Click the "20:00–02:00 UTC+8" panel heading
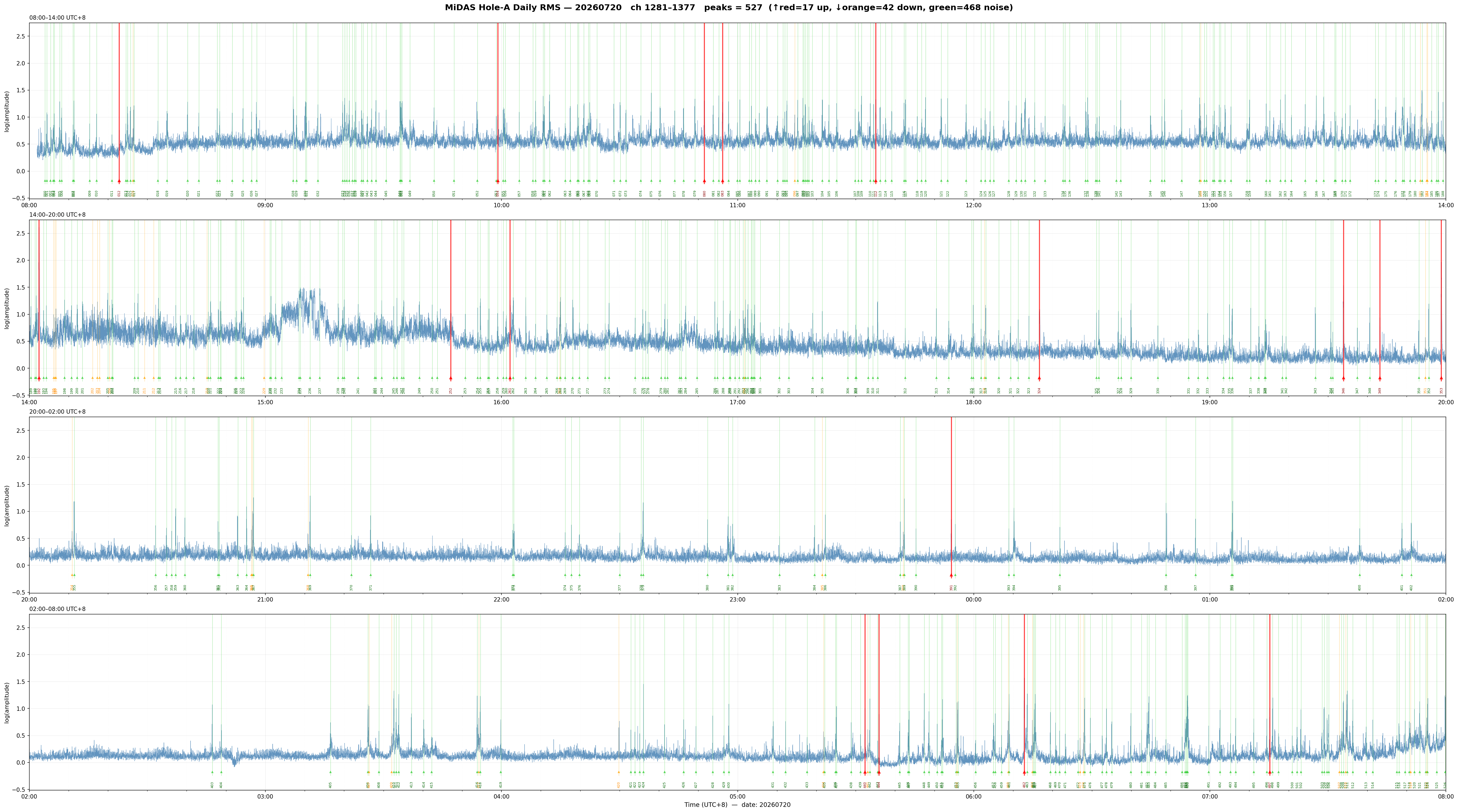 click(58, 412)
